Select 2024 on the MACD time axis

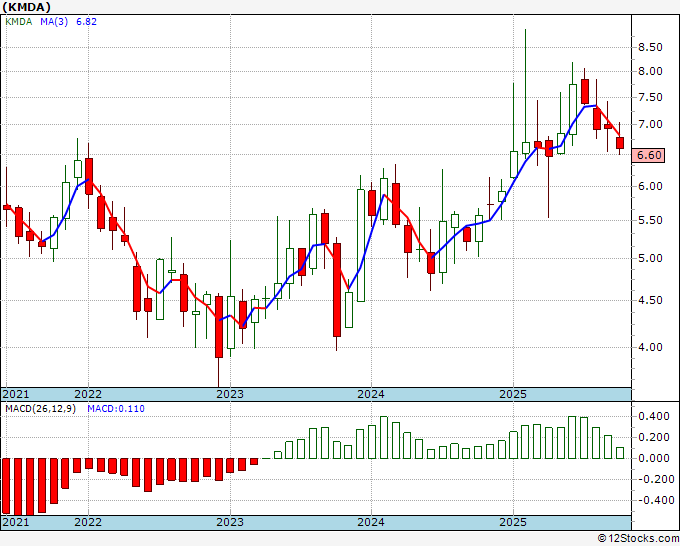coord(371,522)
